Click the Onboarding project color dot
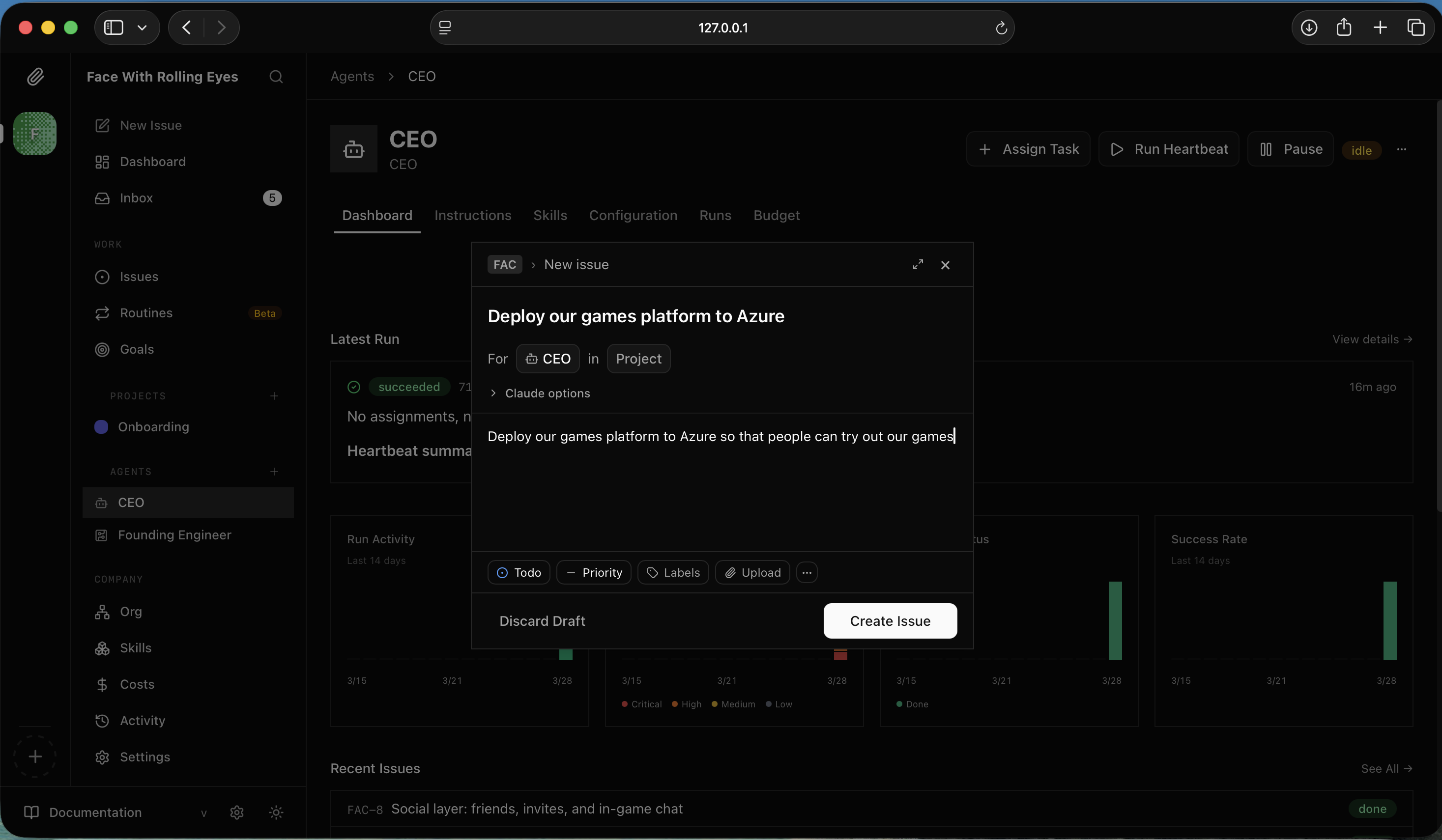 coord(102,426)
